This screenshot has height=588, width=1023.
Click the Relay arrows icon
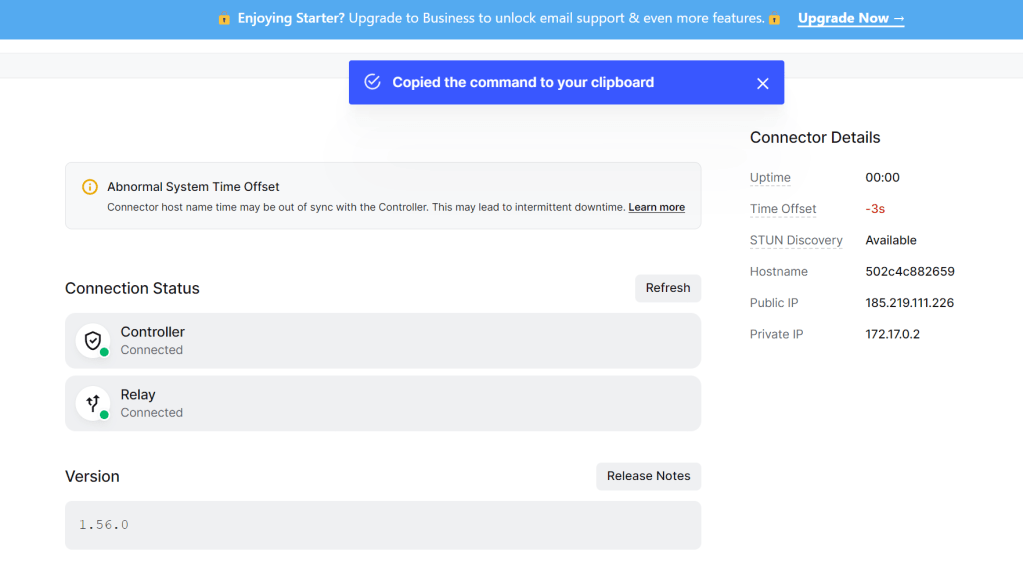coord(93,403)
